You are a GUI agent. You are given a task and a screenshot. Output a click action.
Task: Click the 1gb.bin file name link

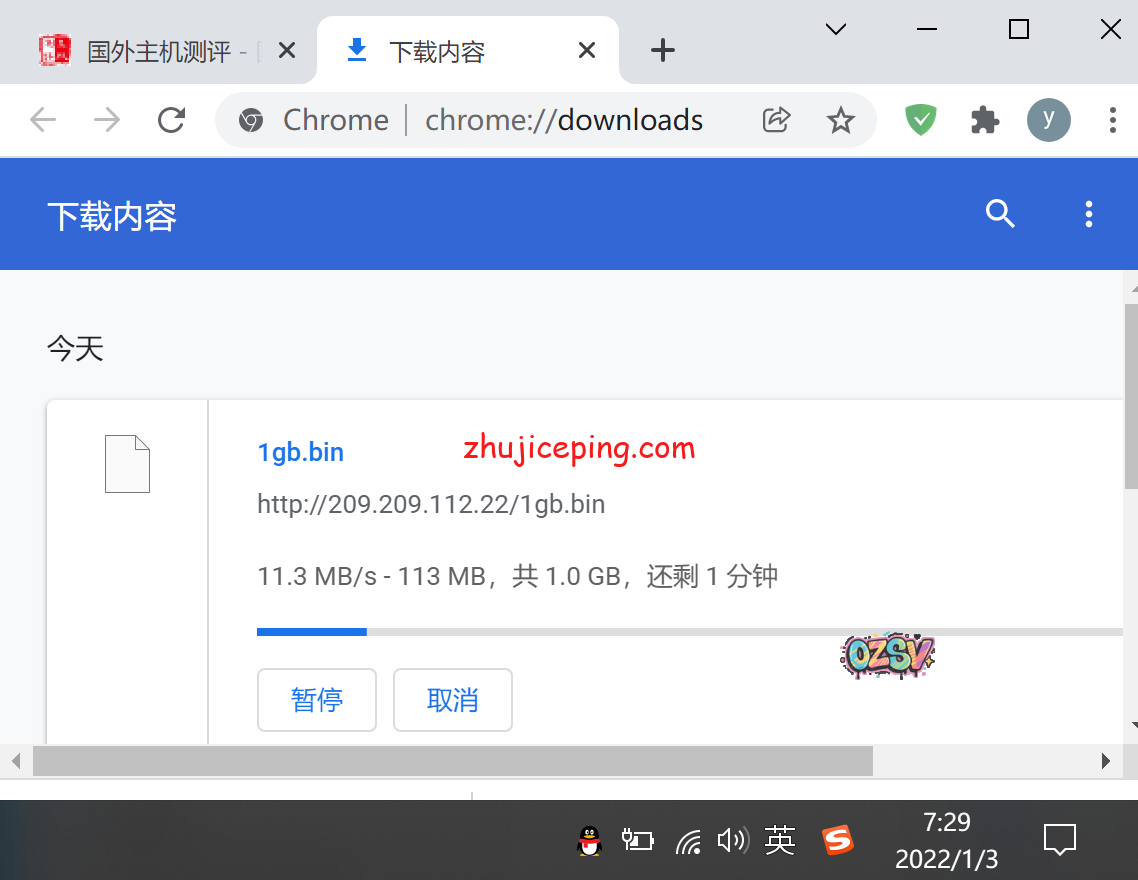[300, 452]
